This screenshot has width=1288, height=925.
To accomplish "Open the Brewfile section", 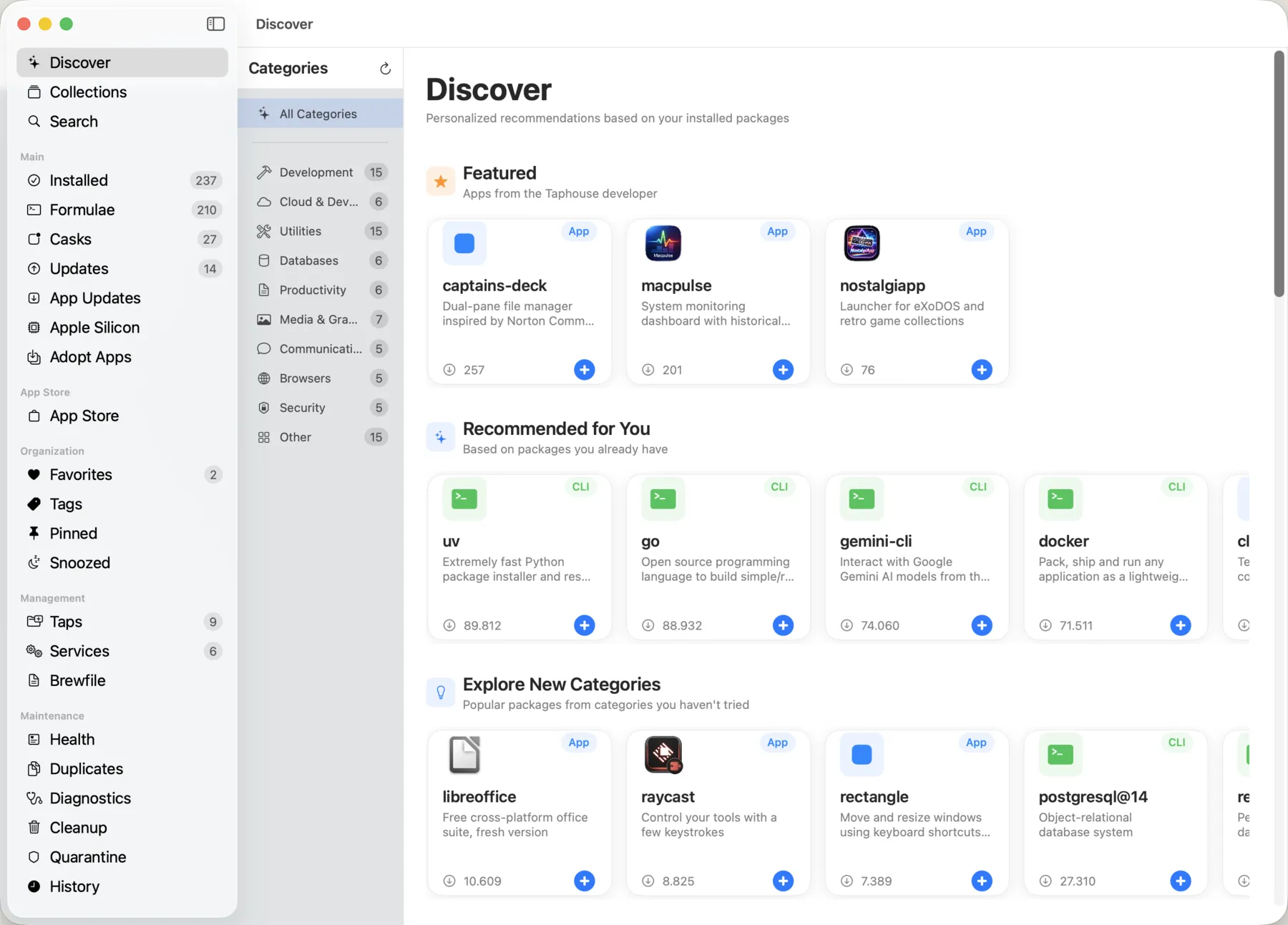I will 122,681.
